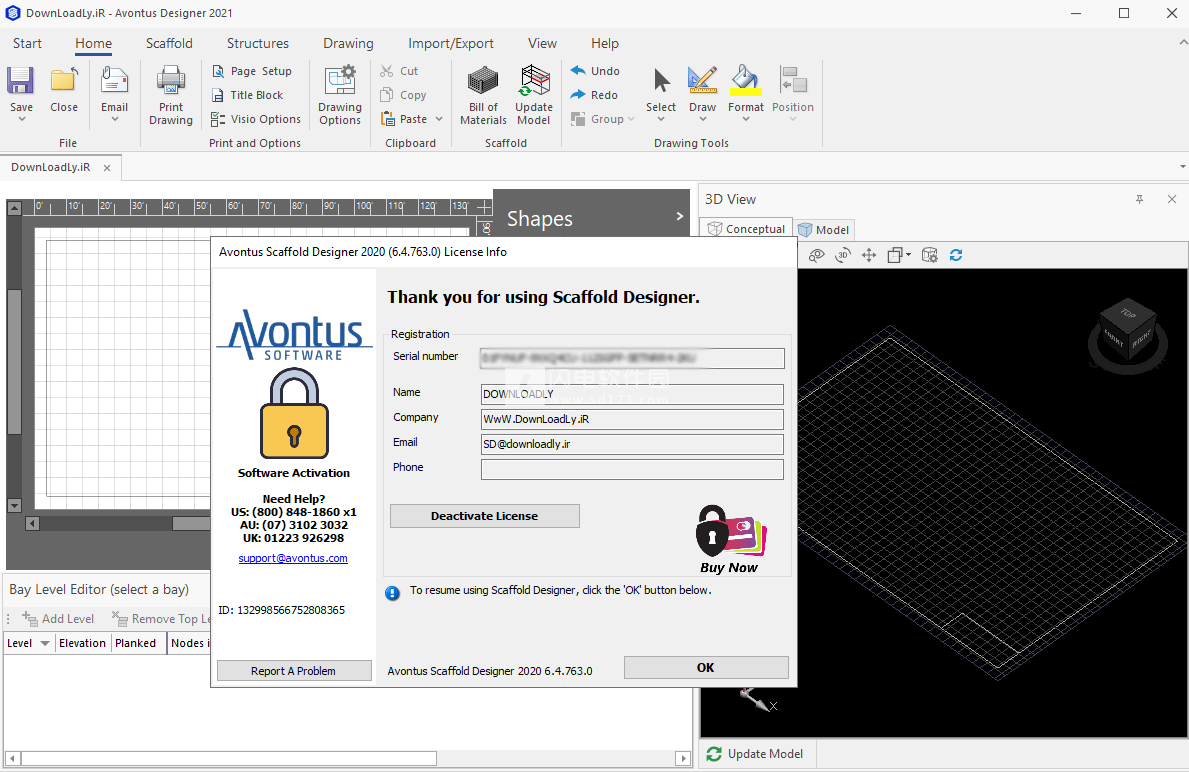The width and height of the screenshot is (1189, 772).
Task: Switch to the Model tab in 3D View
Action: (824, 230)
